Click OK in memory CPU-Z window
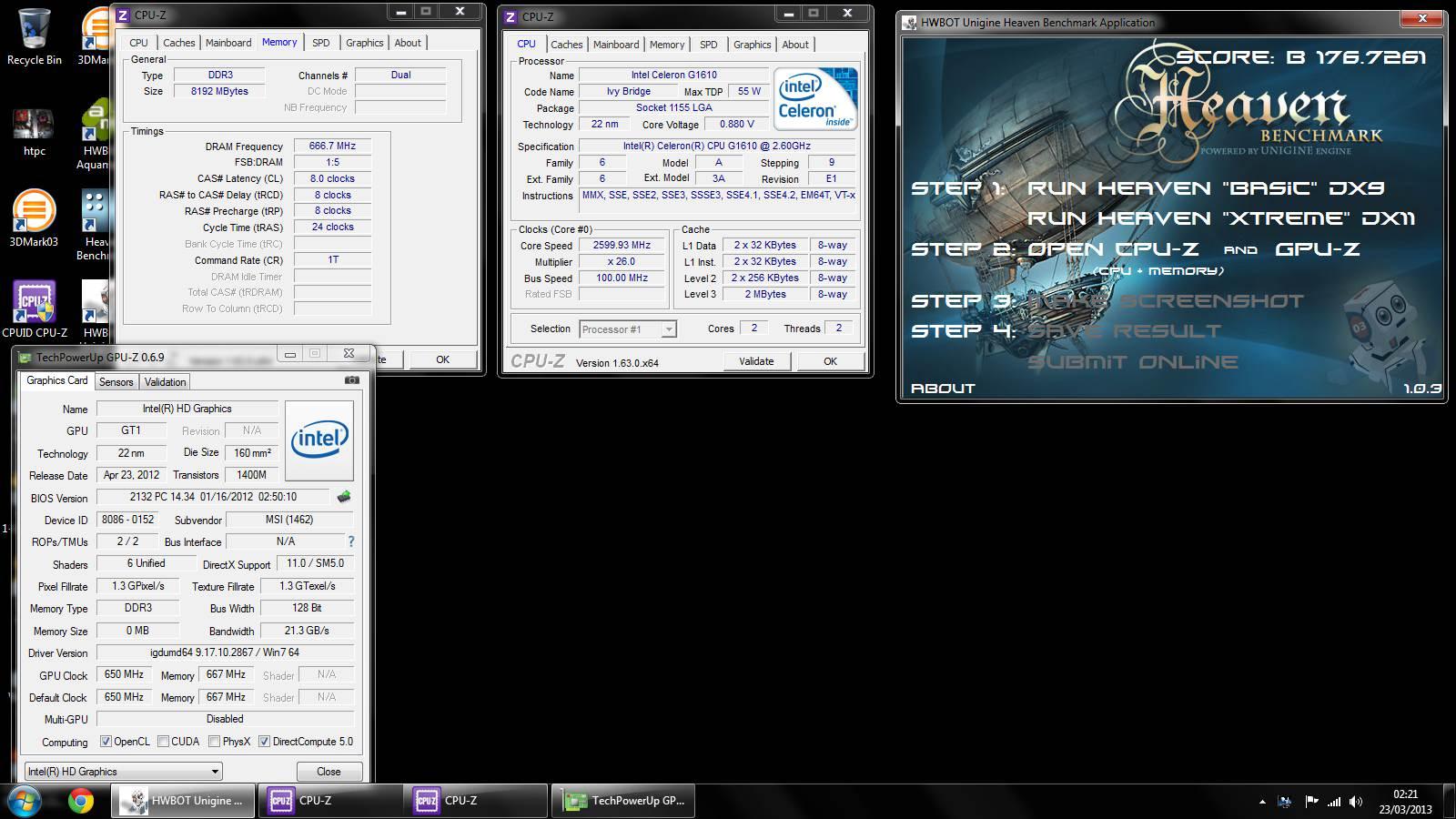1456x819 pixels. click(x=442, y=359)
